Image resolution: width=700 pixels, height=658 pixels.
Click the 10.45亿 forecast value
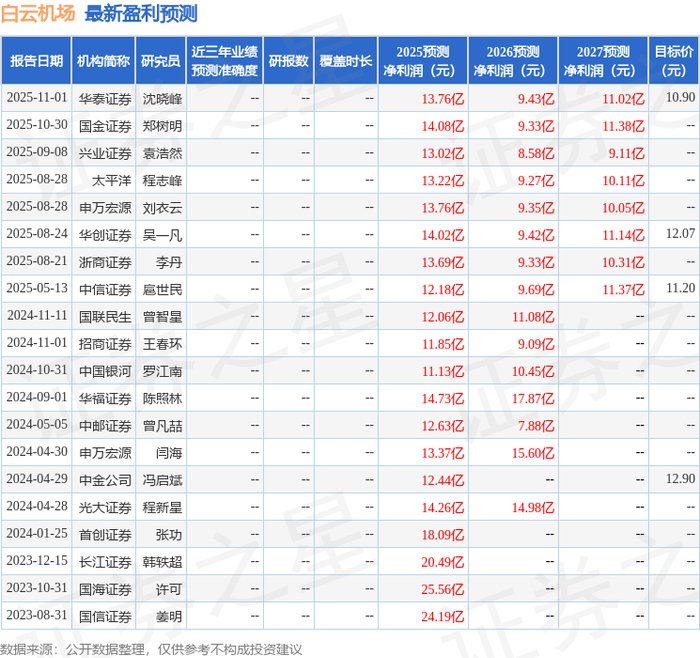(533, 371)
